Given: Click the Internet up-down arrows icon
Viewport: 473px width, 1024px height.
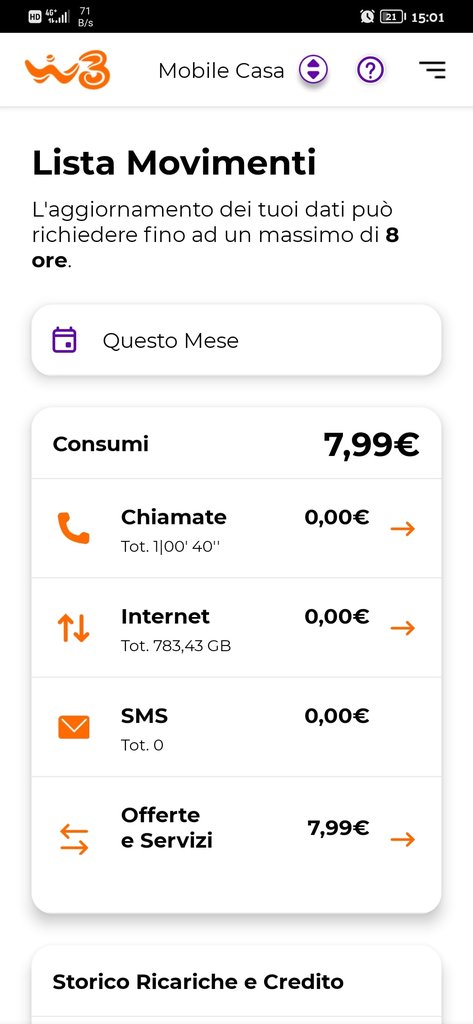Looking at the screenshot, I should coord(73,628).
